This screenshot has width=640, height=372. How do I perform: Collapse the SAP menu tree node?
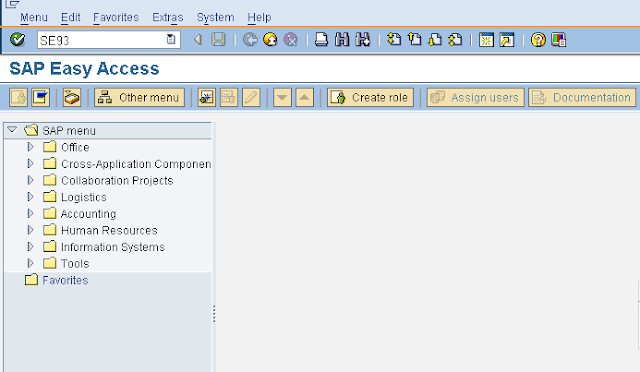pos(12,130)
